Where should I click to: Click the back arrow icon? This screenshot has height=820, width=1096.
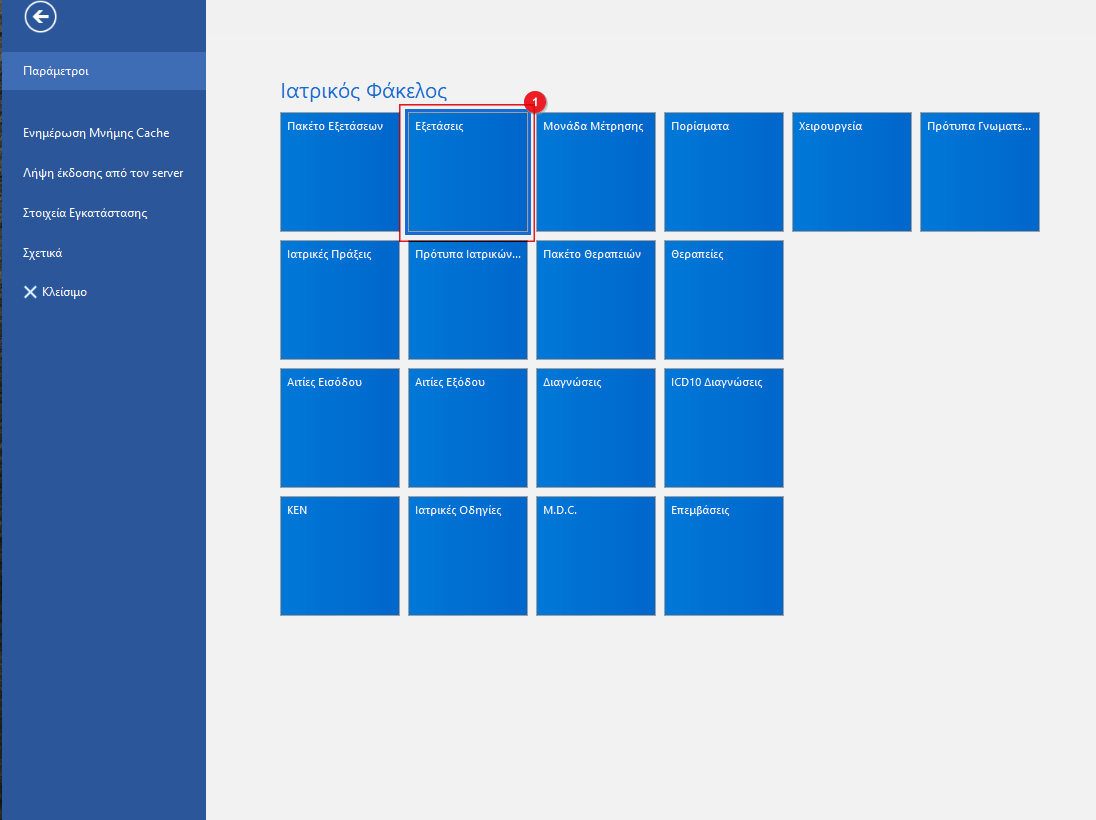coord(41,17)
